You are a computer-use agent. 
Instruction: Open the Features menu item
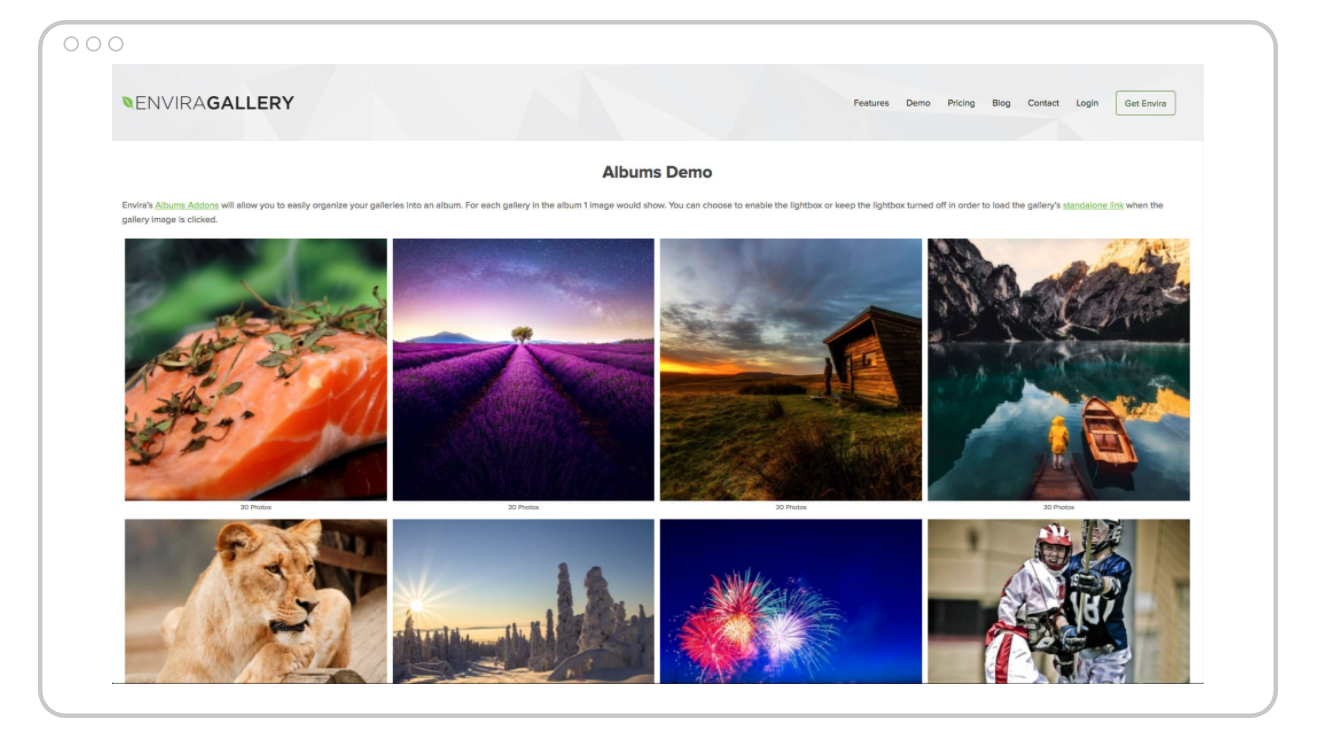click(871, 103)
